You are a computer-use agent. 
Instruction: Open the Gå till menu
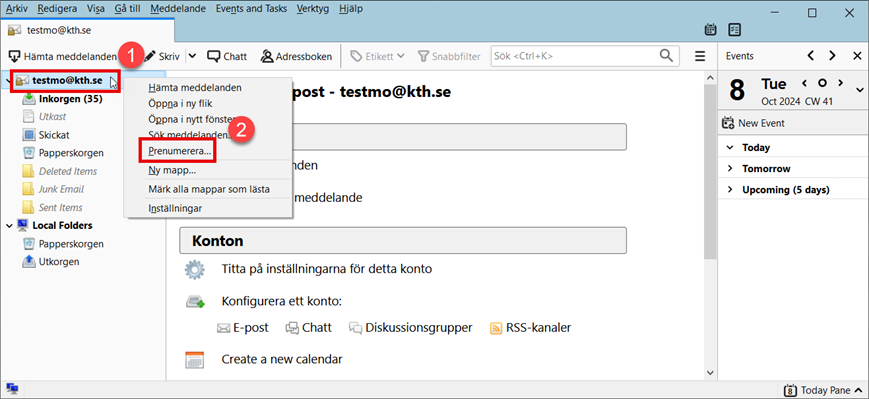(127, 9)
